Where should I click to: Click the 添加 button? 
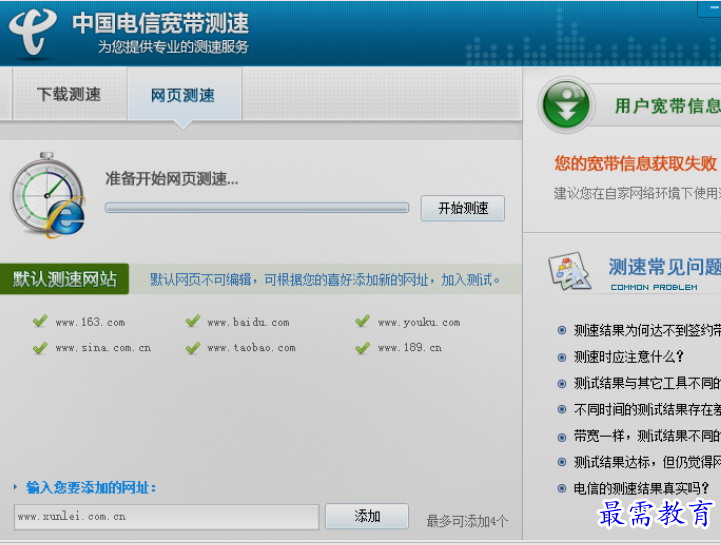(x=367, y=516)
